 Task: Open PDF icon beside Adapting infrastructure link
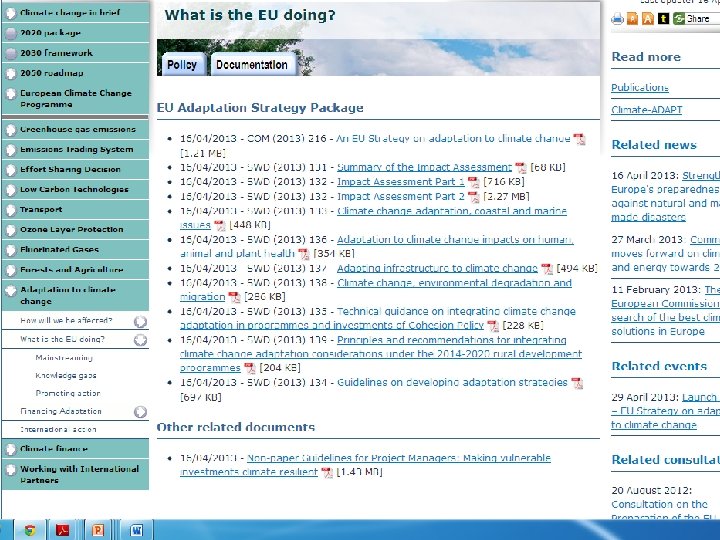pos(546,269)
